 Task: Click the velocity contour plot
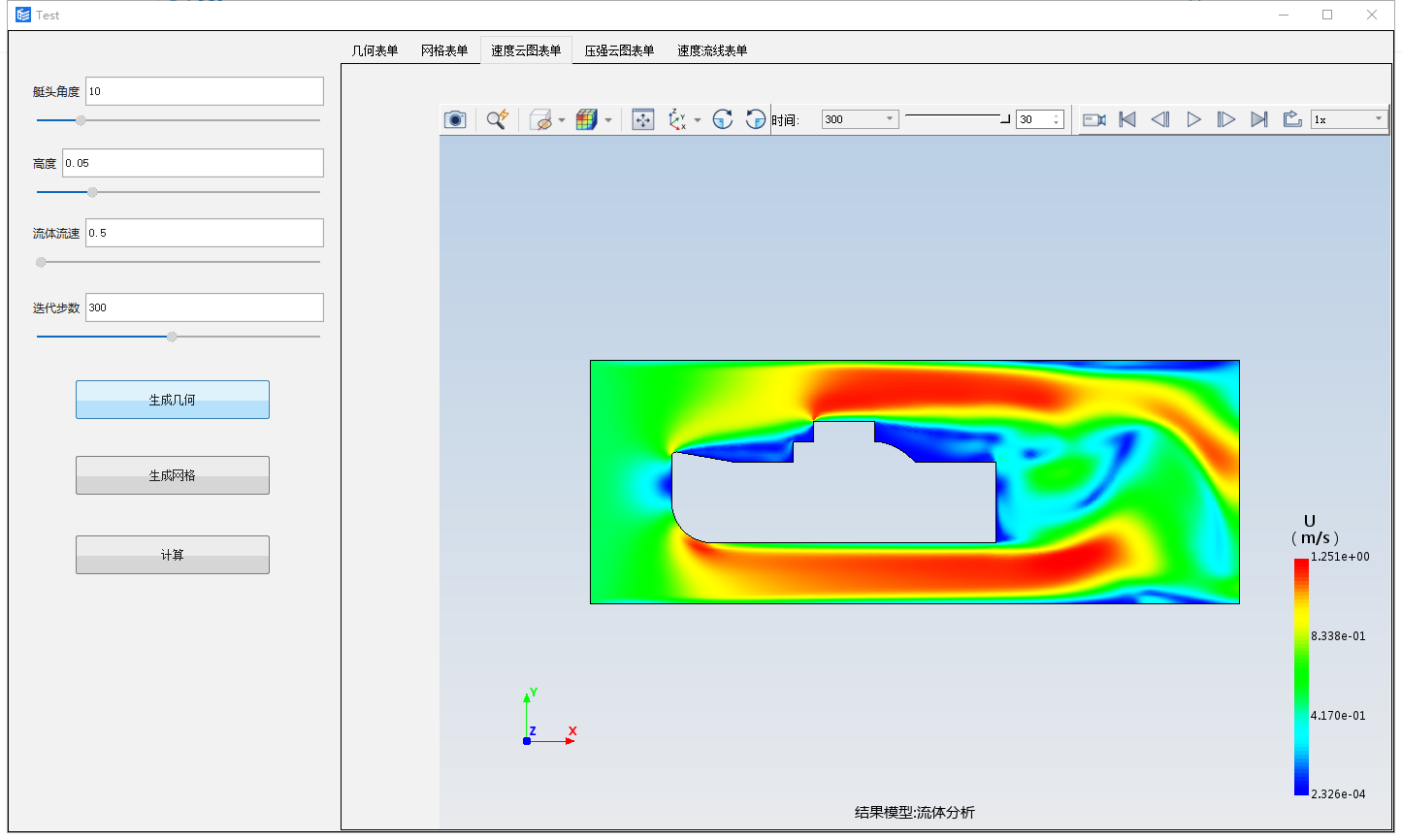click(915, 482)
